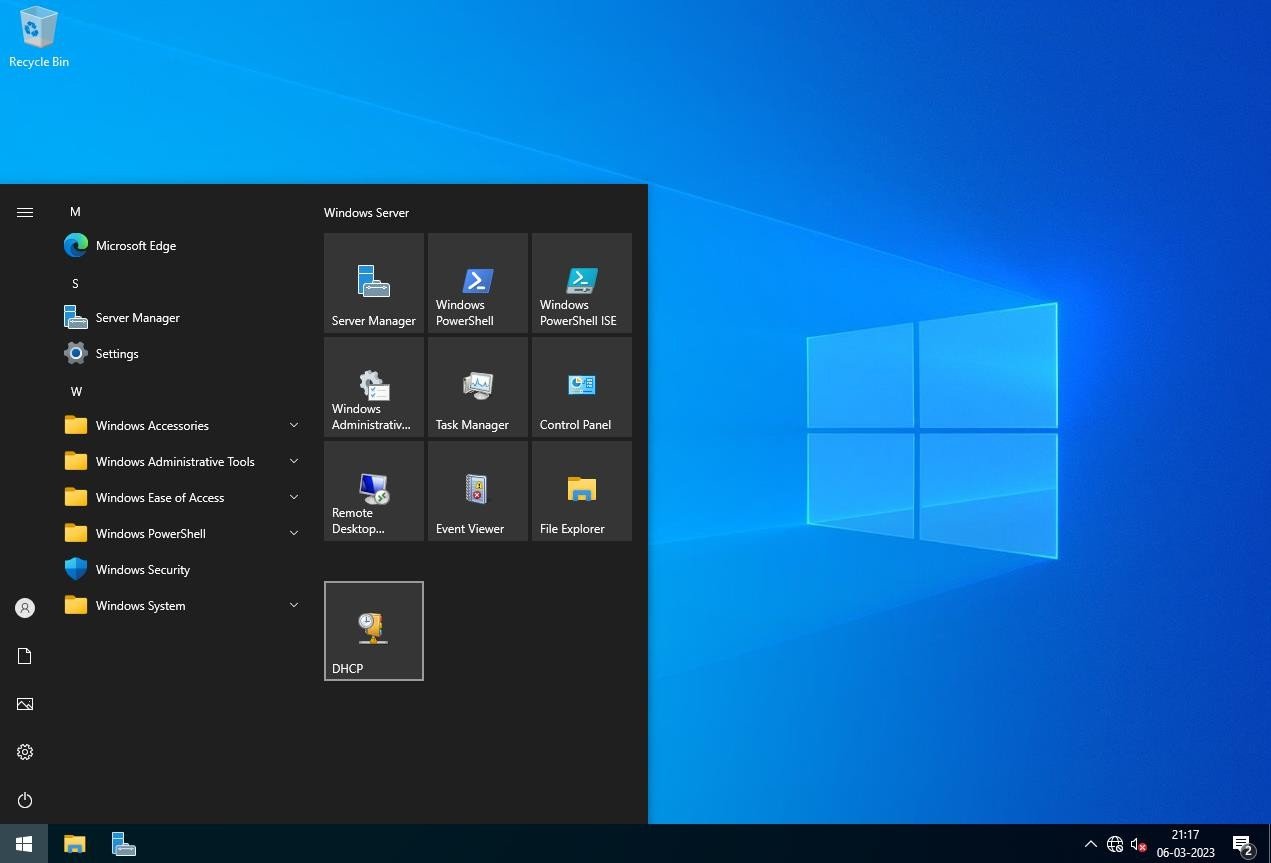Click the Windows Start button

click(24, 844)
